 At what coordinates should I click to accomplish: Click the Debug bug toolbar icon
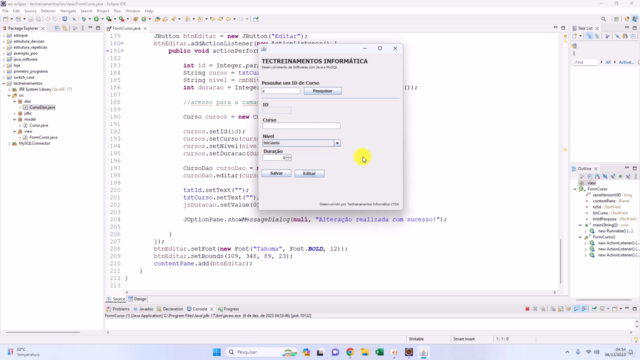[84, 19]
